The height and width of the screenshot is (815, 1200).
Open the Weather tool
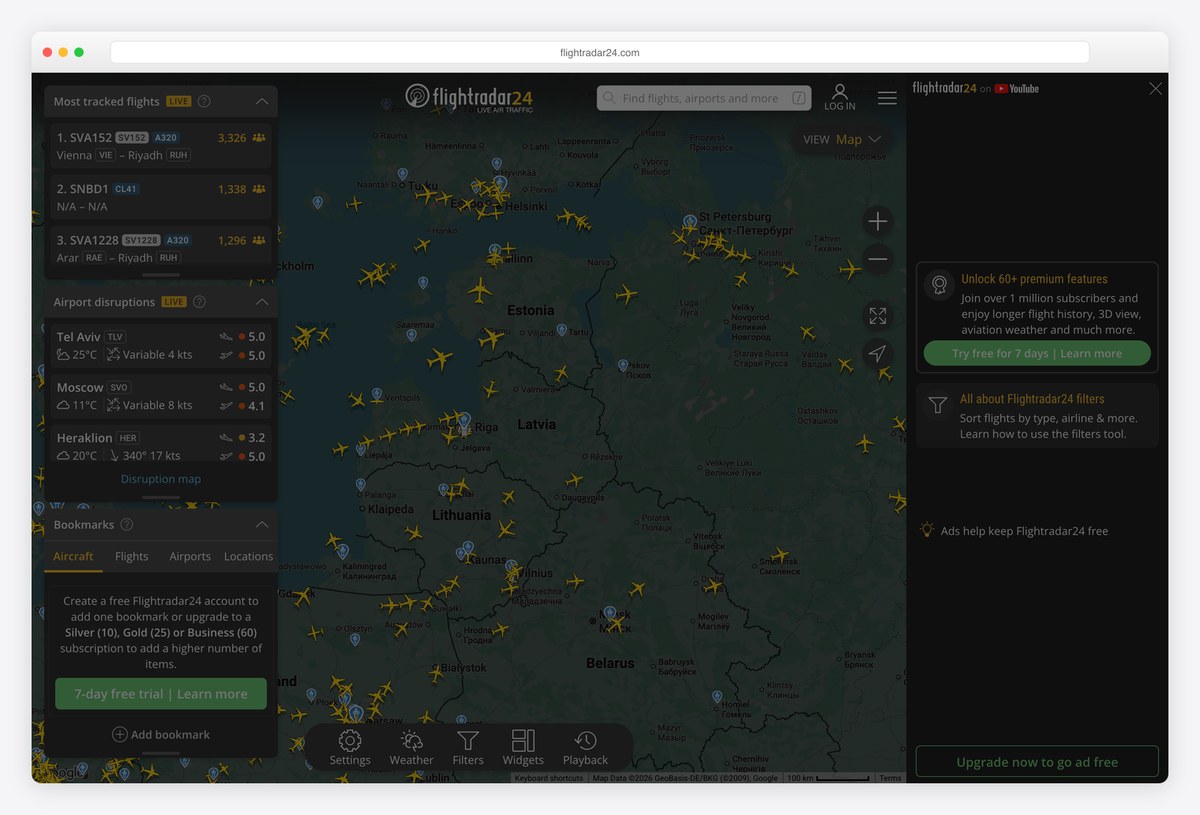(411, 747)
